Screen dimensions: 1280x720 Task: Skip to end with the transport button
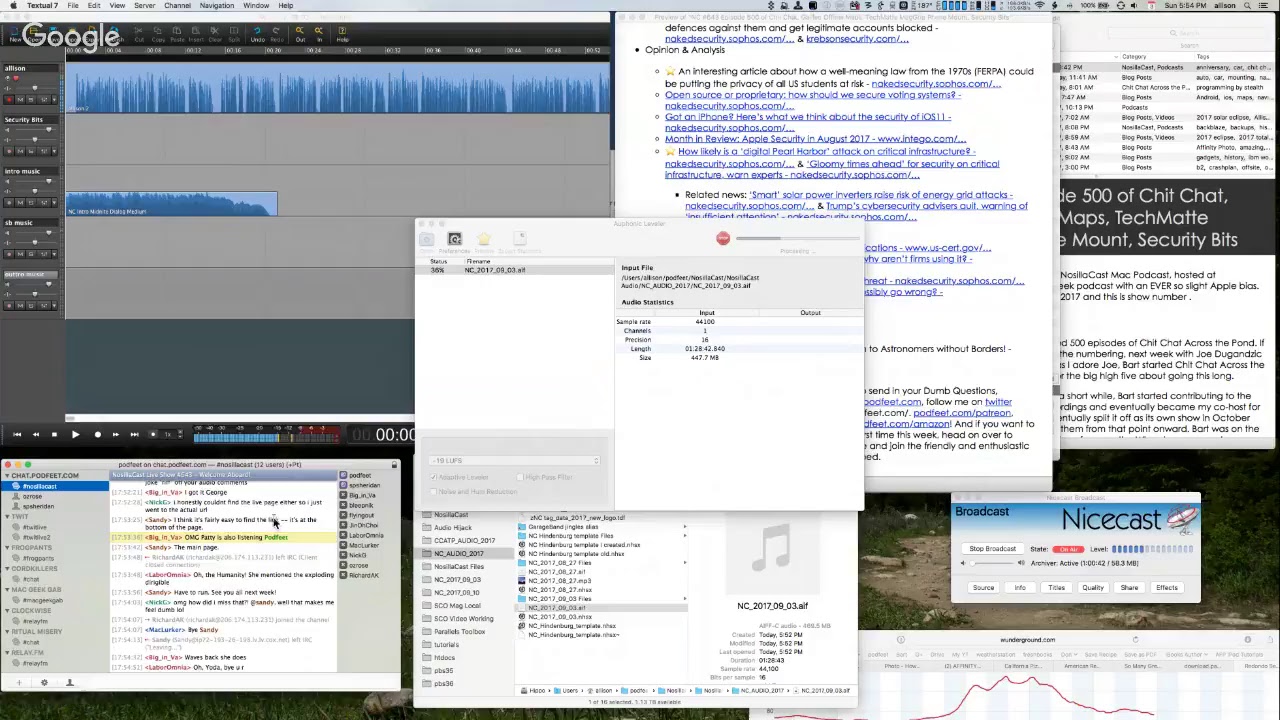(x=134, y=435)
